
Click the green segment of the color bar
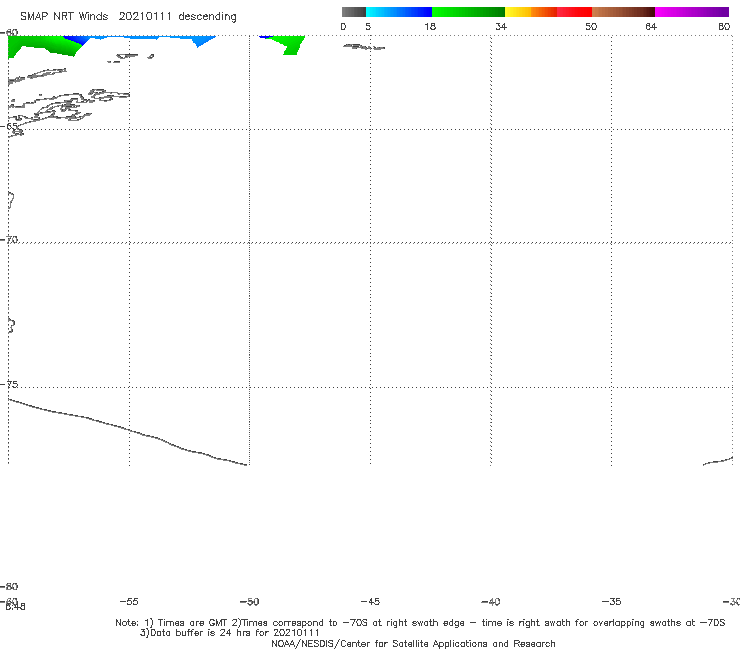468,12
